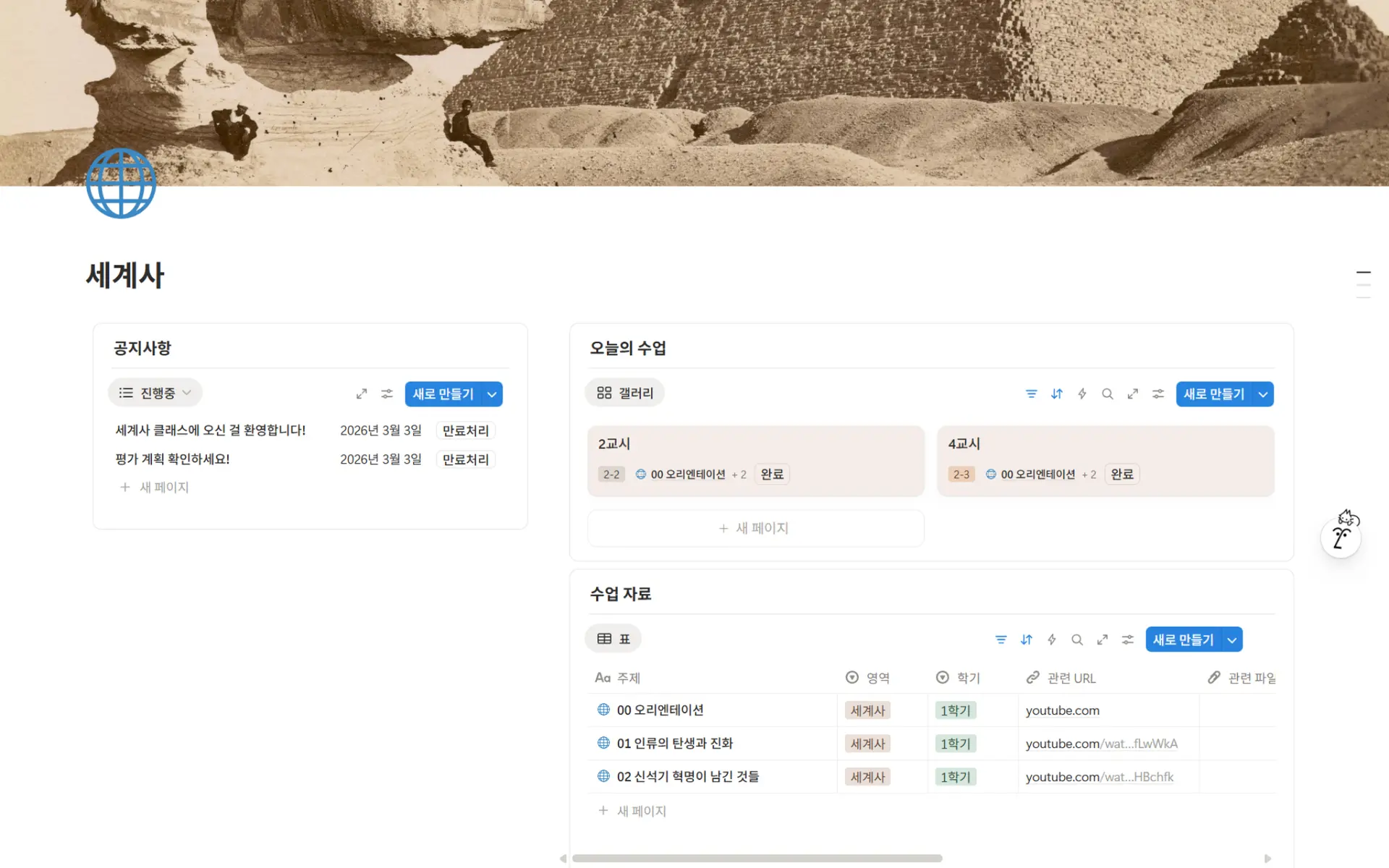Viewport: 1389px width, 868px height.
Task: Expand the 진행중 view dropdown
Action: coord(155,393)
